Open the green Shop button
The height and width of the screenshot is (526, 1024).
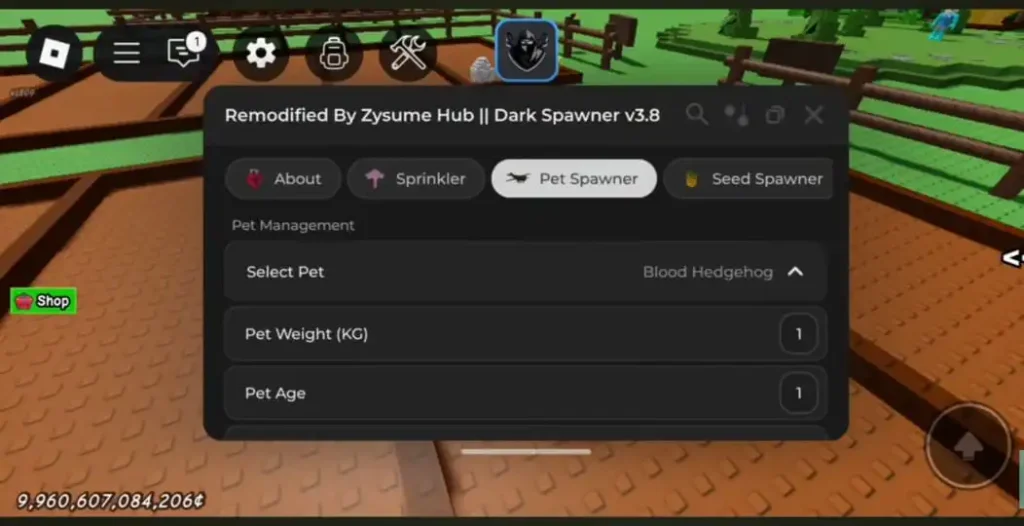pos(43,301)
